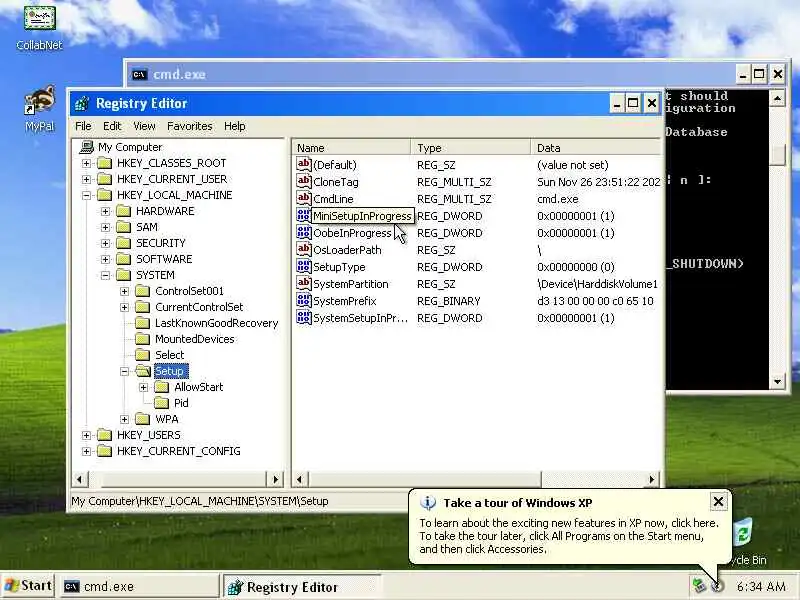This screenshot has height=600, width=800.
Task: Select the LastKnownGoodRecovery folder icon
Action: pos(143,323)
